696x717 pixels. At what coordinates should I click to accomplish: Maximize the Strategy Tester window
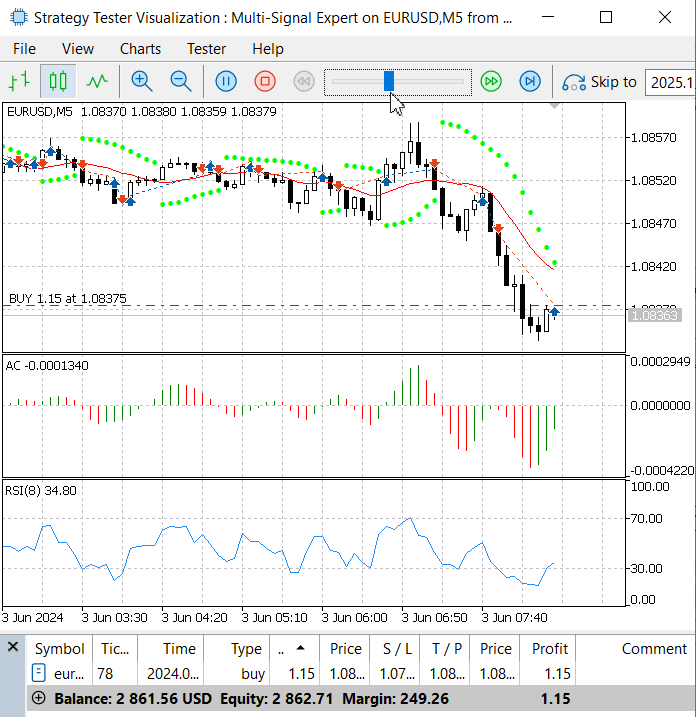coord(606,17)
